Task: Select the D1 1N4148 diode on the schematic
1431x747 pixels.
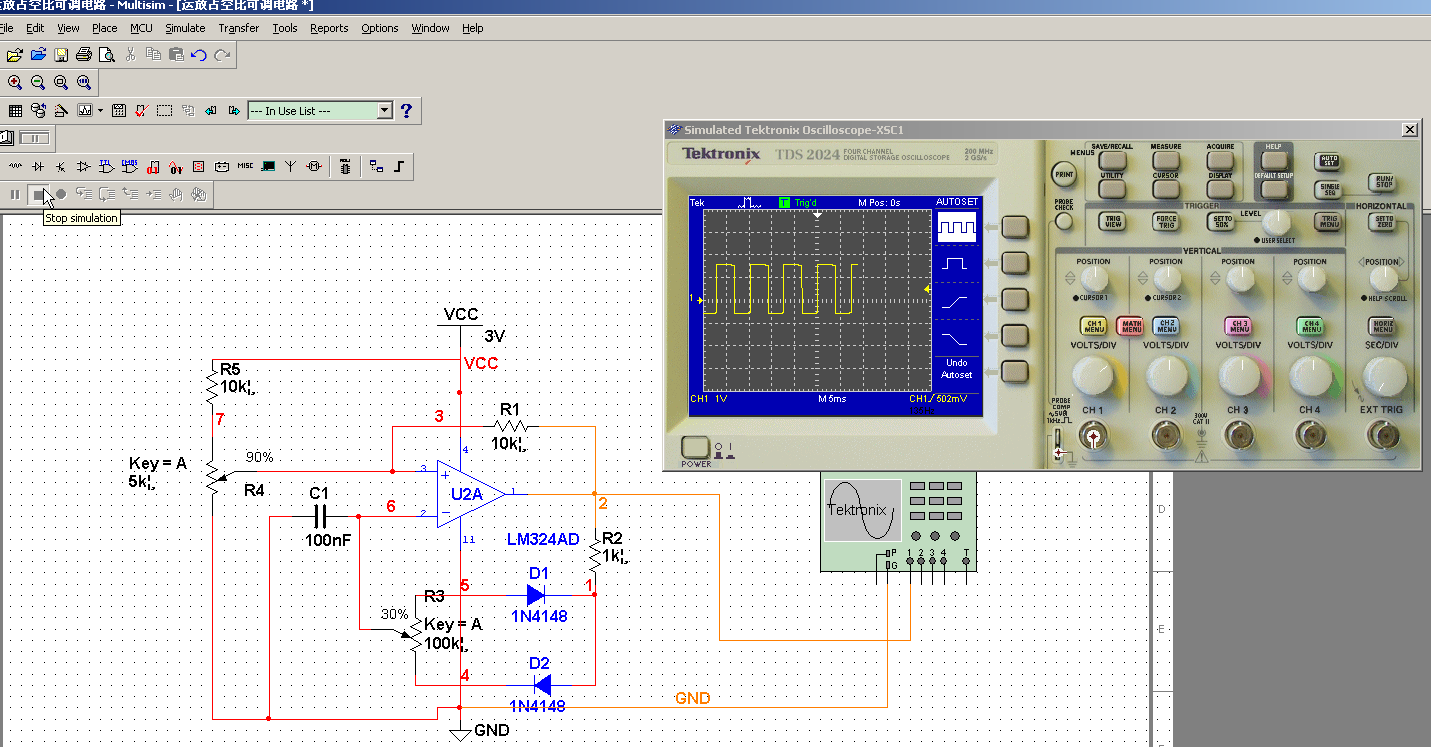Action: (x=537, y=595)
